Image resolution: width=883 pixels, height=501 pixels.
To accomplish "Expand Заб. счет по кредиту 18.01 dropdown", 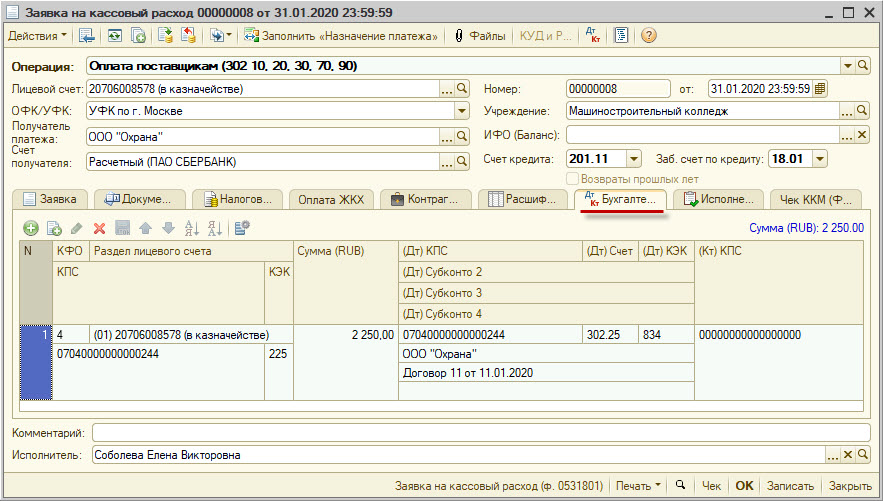I will [820, 159].
